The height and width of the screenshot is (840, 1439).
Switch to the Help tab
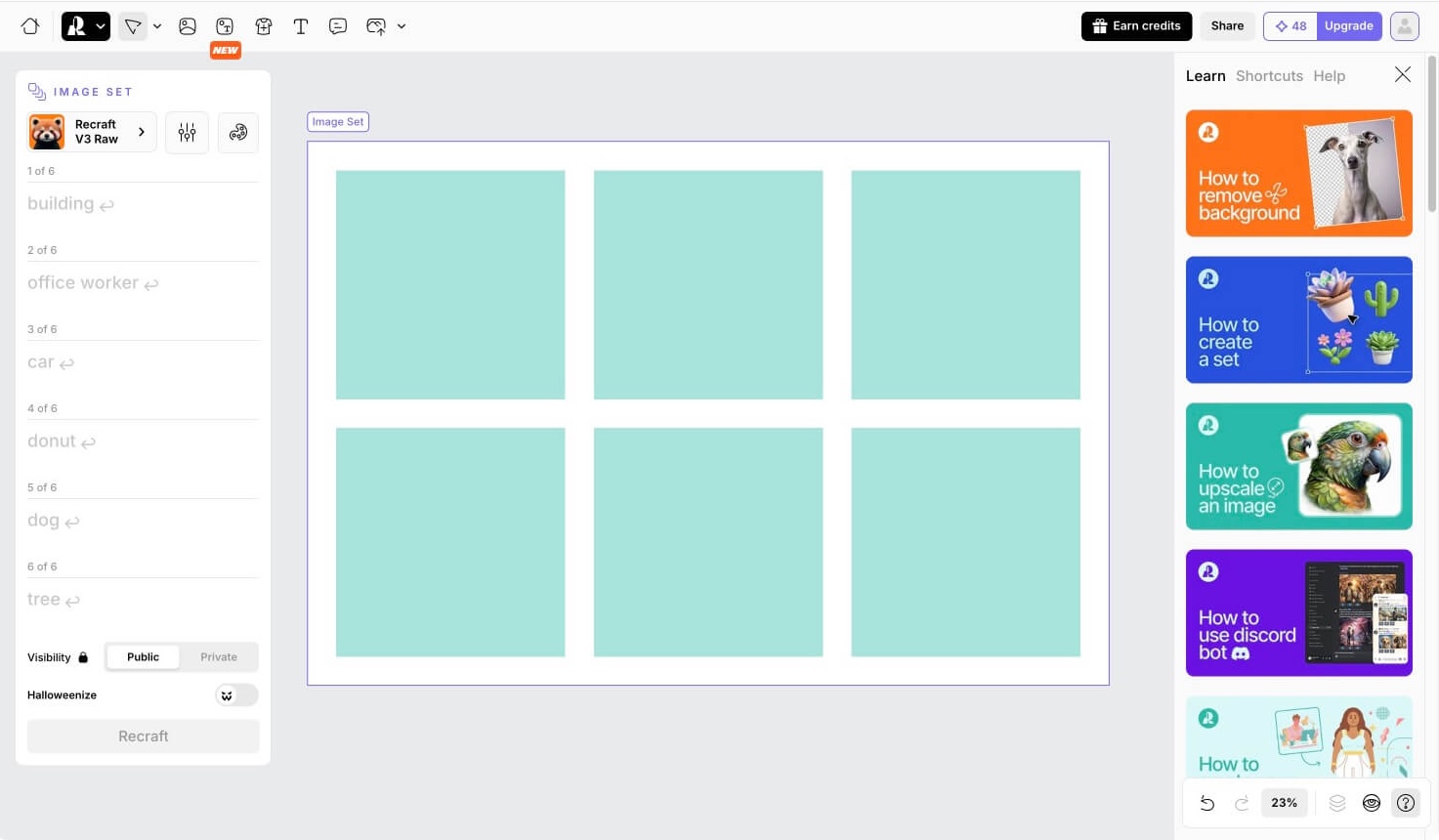[1329, 76]
